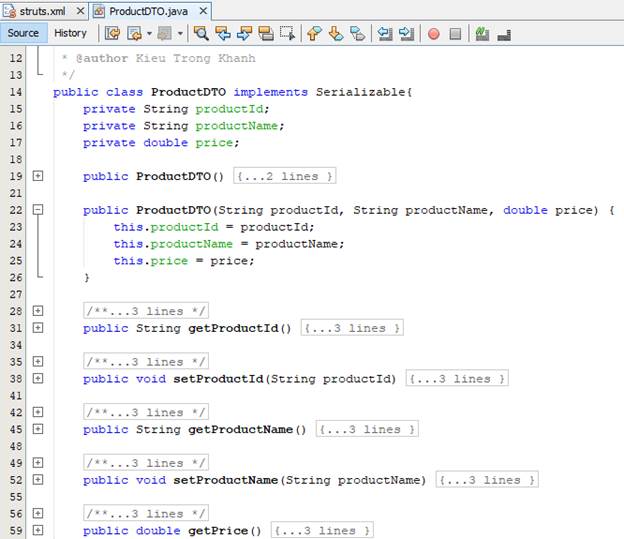Viewport: 624px width, 539px height.
Task: Click the collapsed Javadoc box on line 42
Action: pos(146,412)
